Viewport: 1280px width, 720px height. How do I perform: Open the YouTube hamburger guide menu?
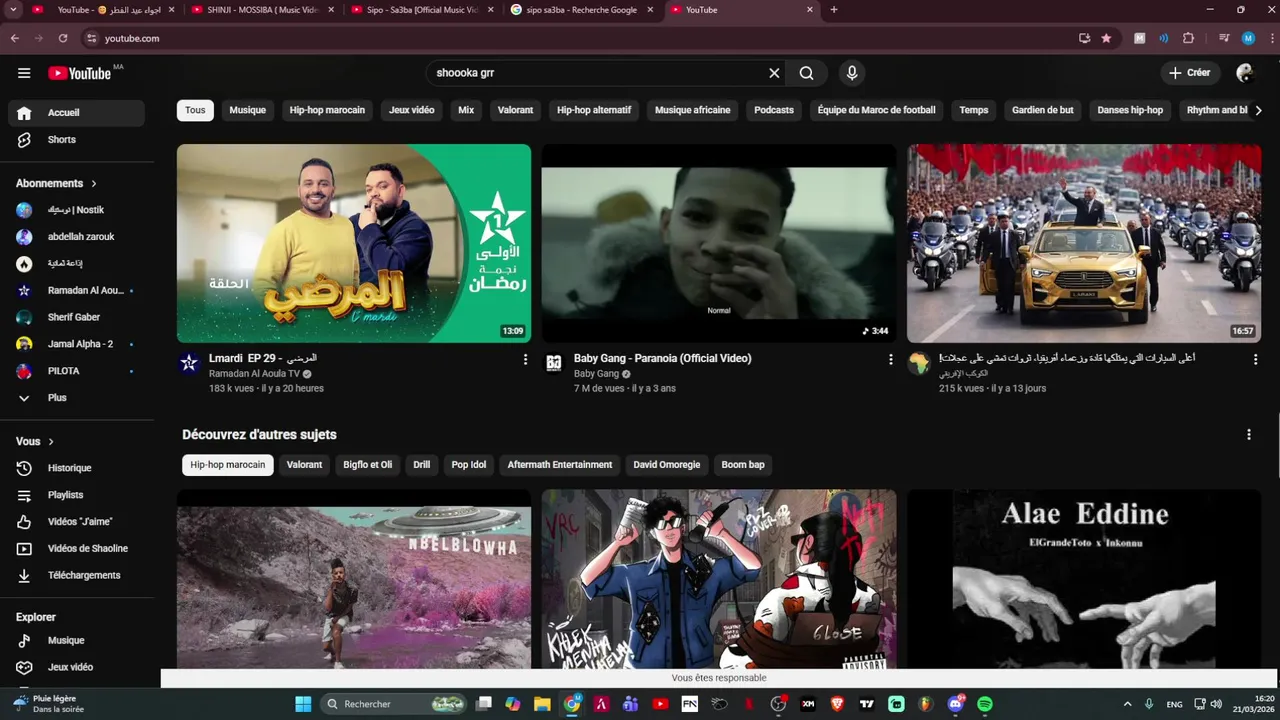[x=24, y=73]
